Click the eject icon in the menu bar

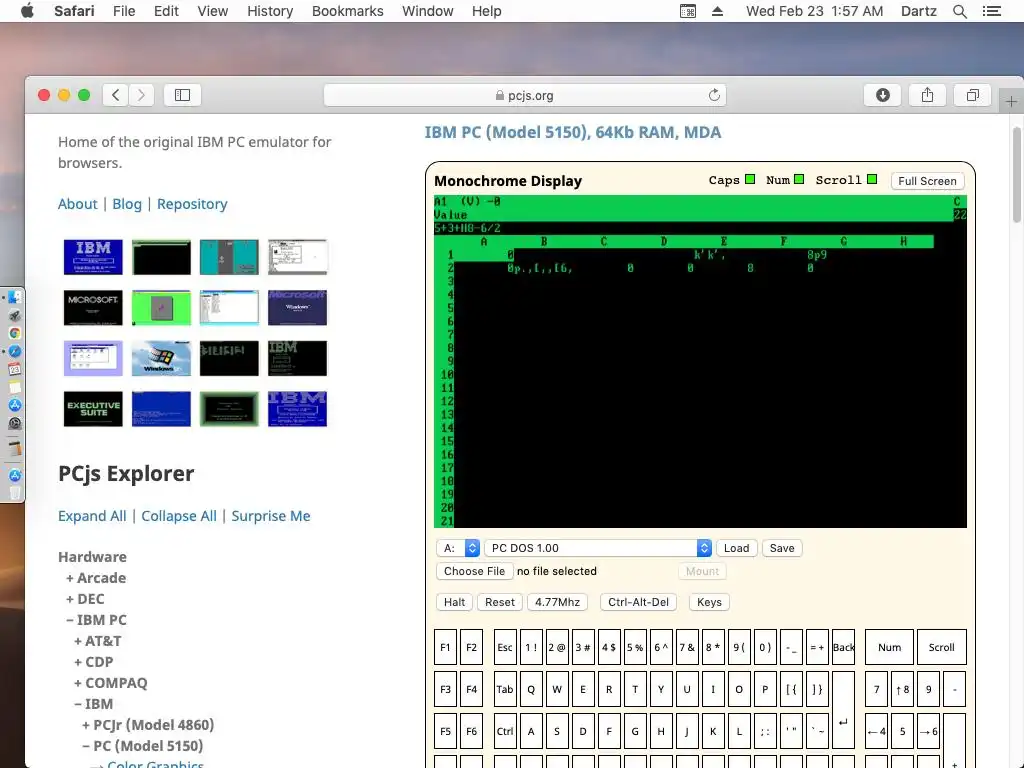pos(717,11)
